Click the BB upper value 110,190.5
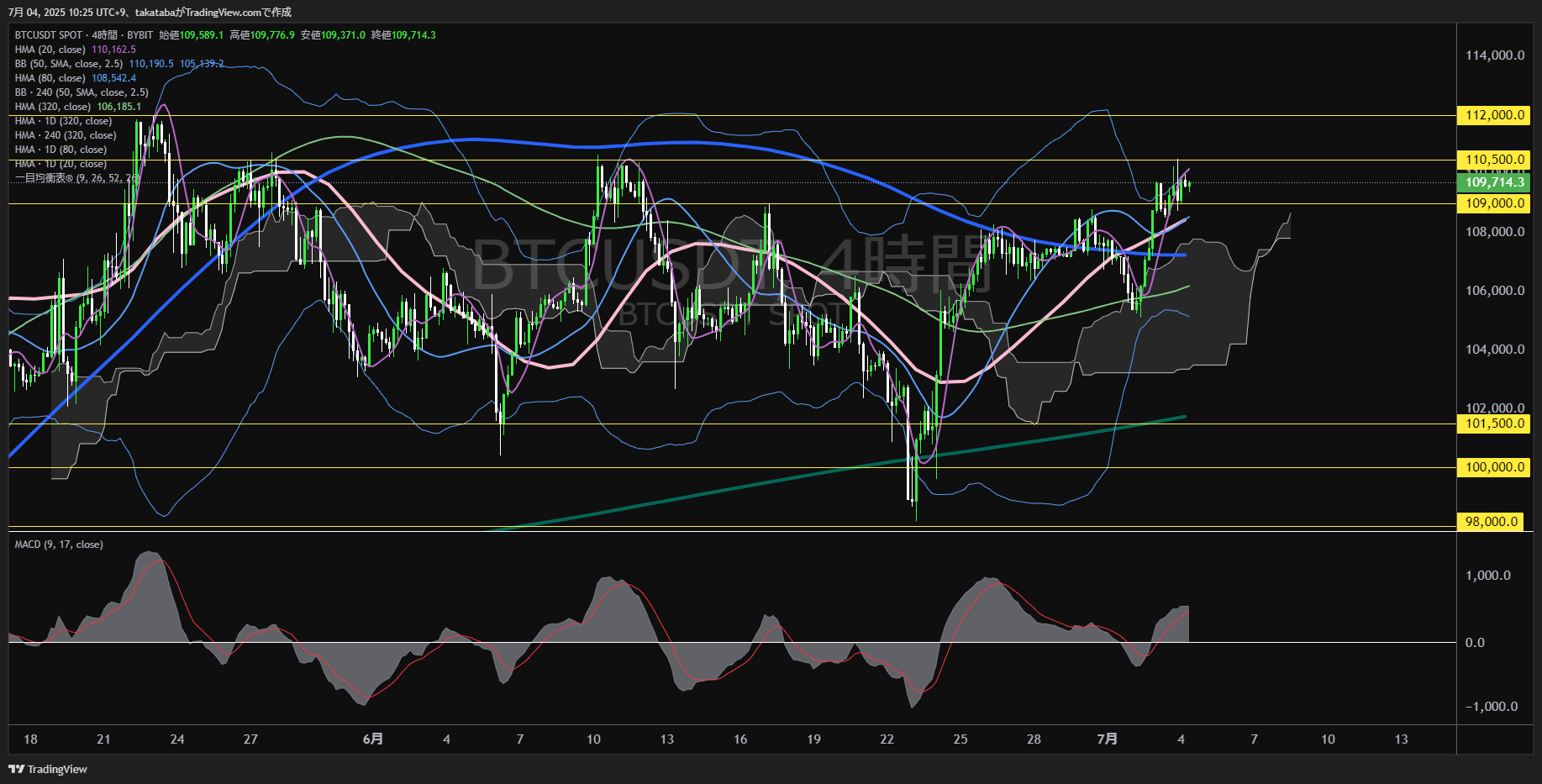1542x784 pixels. click(x=151, y=64)
